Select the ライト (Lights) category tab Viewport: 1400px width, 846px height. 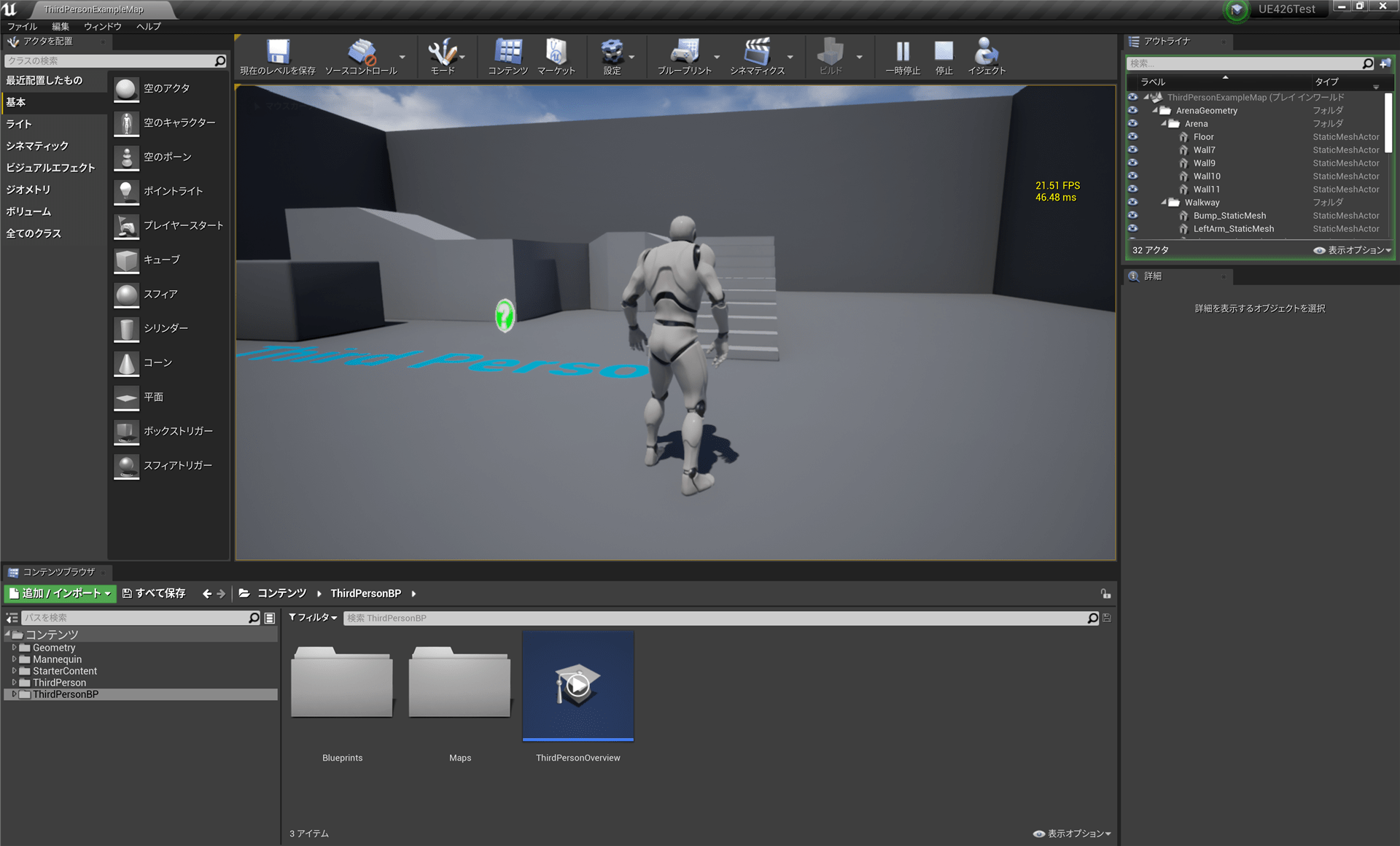(x=54, y=124)
